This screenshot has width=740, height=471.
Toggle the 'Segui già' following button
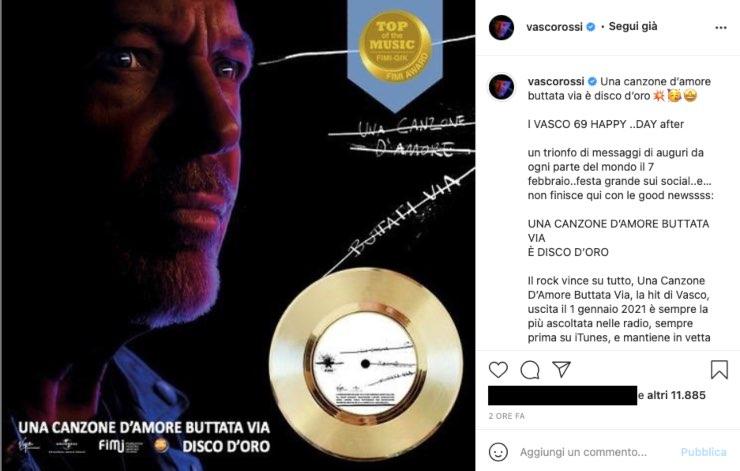[633, 26]
